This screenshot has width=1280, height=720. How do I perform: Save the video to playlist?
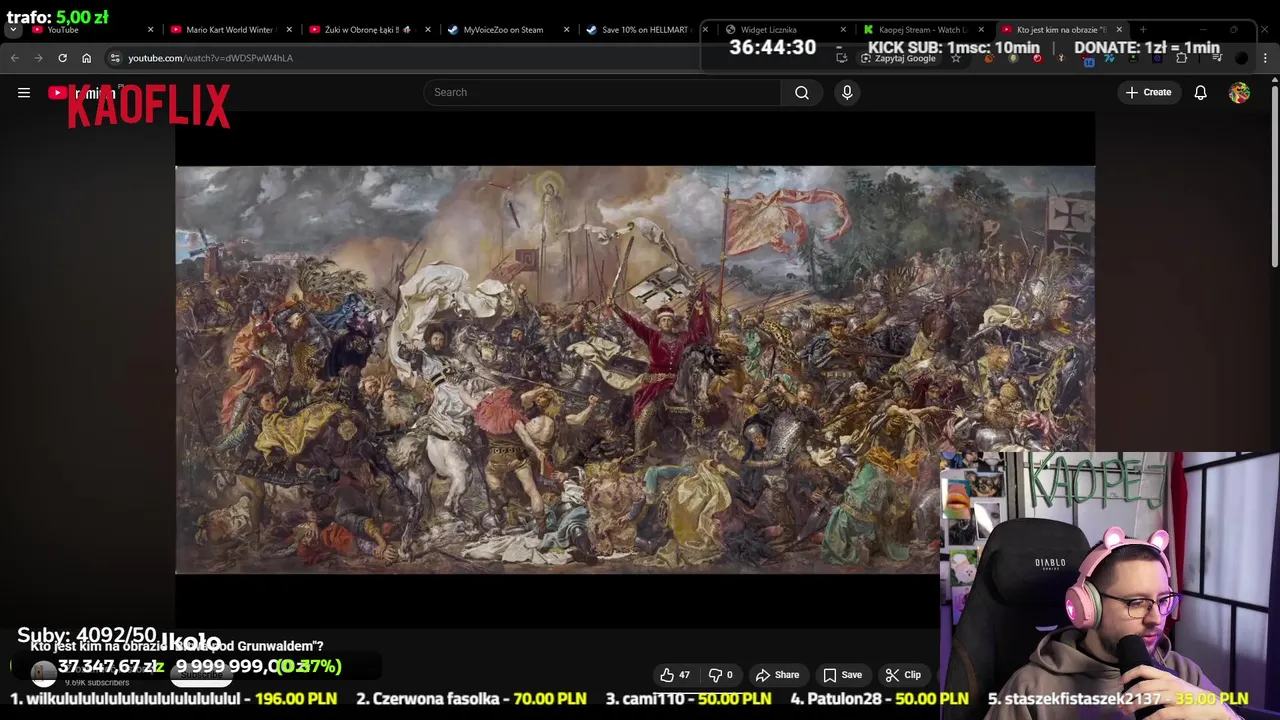click(842, 675)
